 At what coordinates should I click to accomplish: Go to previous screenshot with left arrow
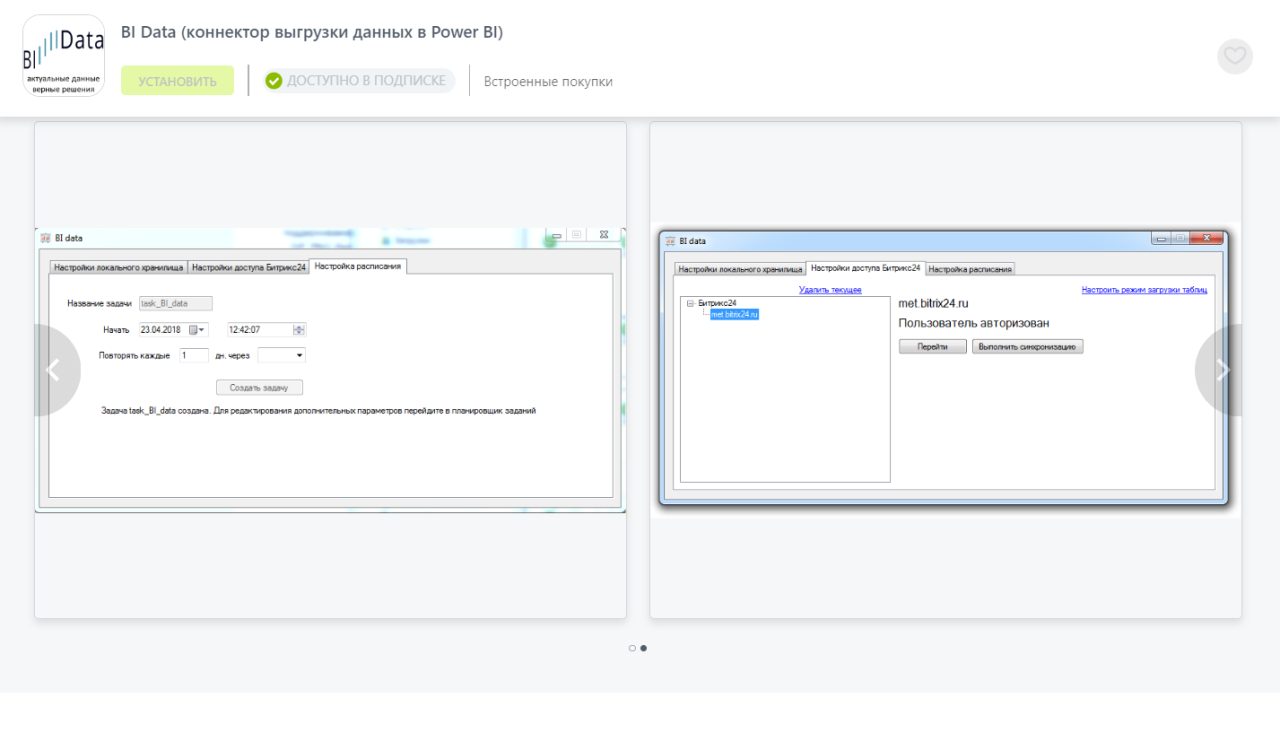click(x=53, y=370)
